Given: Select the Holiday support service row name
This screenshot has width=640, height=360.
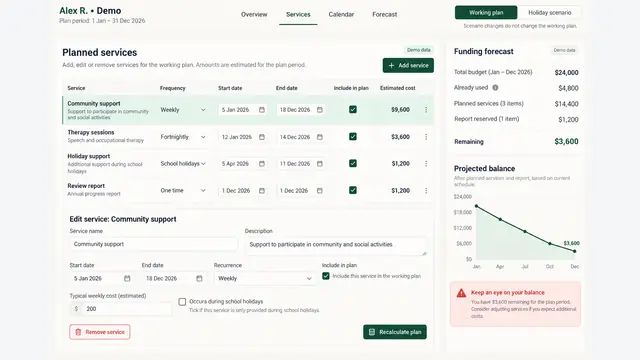Looking at the screenshot, I should [89, 156].
